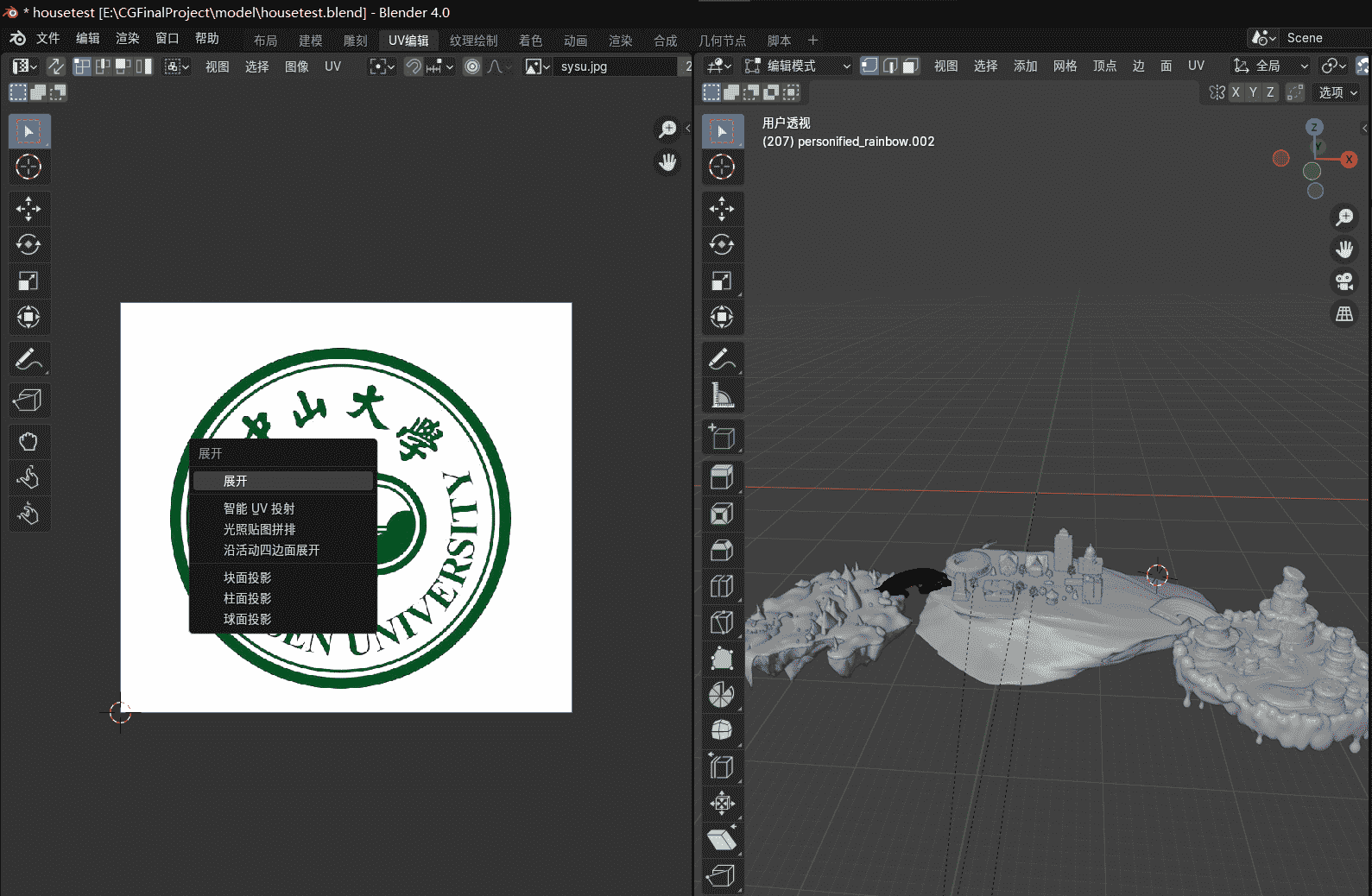The height and width of the screenshot is (896, 1372).
Task: Click the zoom magnifier in the UV editor
Action: tap(667, 129)
